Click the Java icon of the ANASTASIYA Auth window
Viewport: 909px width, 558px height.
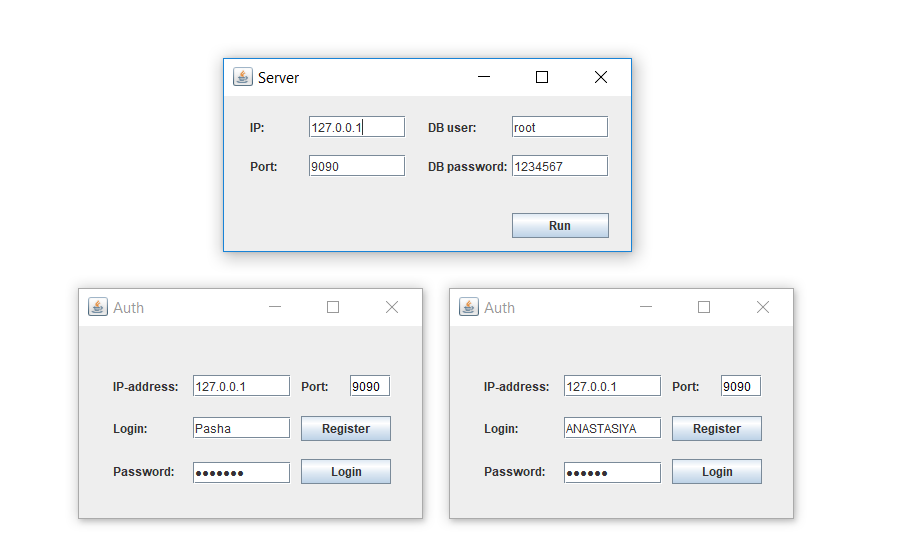(x=468, y=307)
